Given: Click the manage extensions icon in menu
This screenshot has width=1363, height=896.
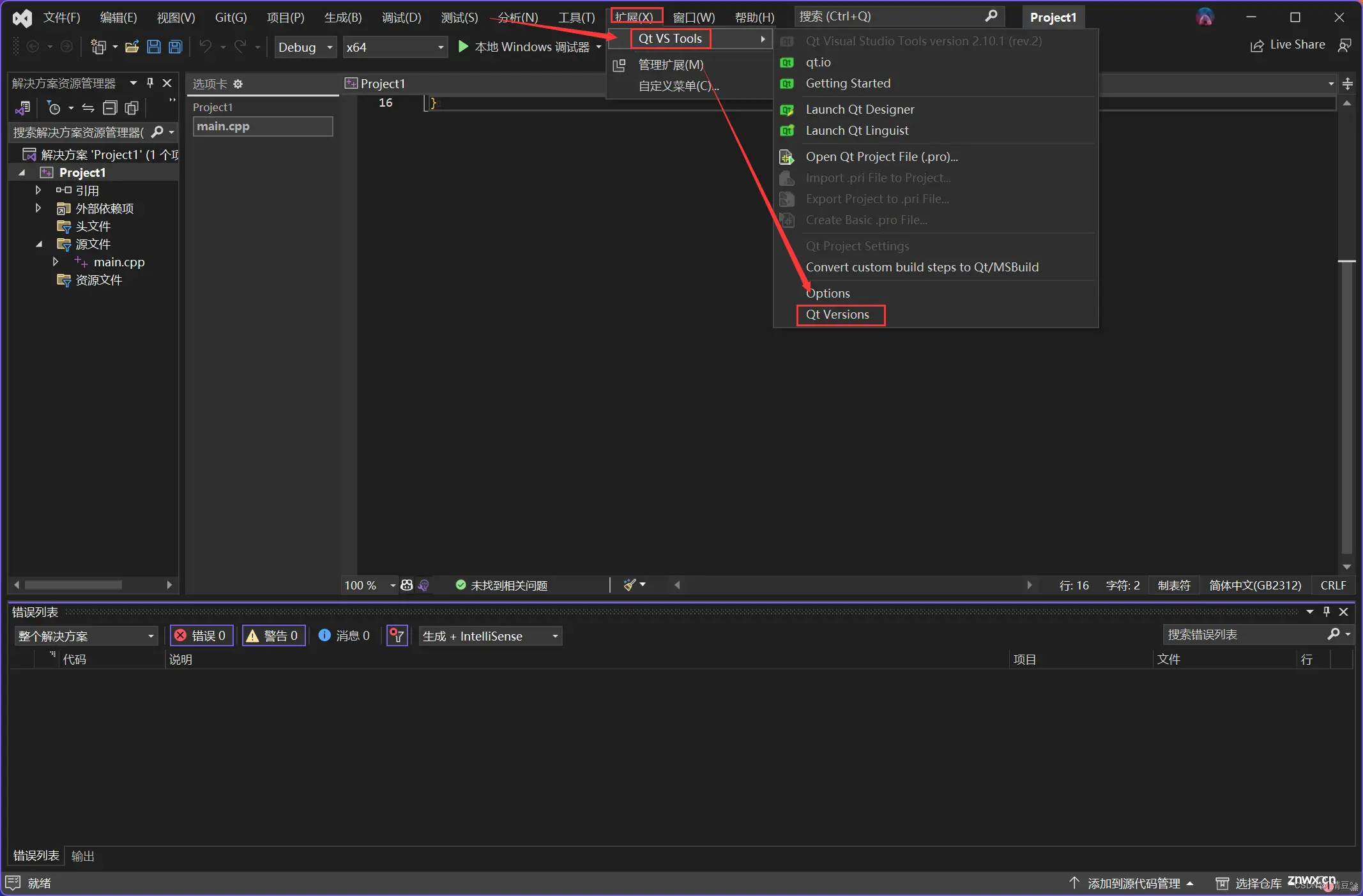Looking at the screenshot, I should pyautogui.click(x=619, y=65).
